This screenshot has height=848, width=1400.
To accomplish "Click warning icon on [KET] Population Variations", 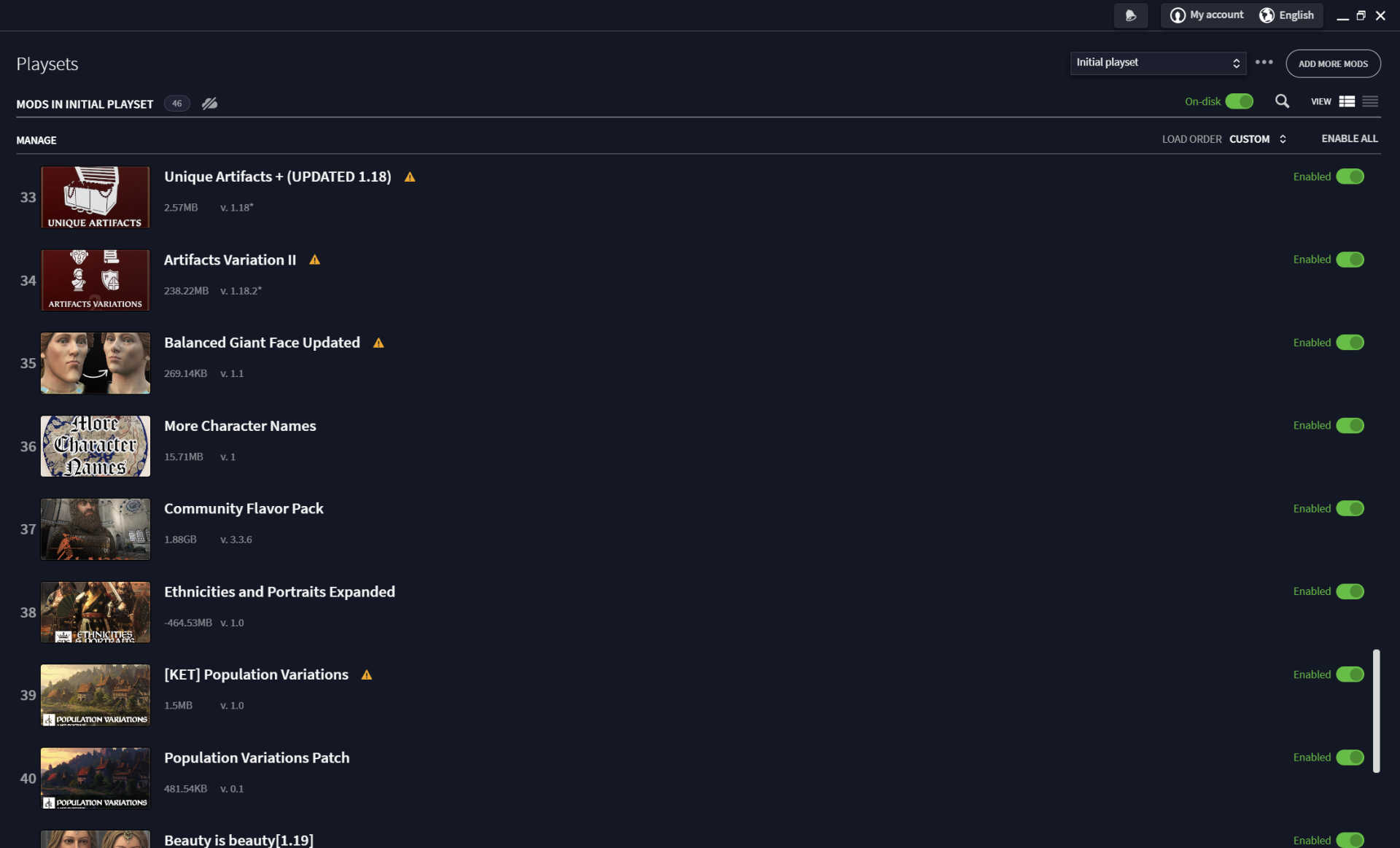I will click(367, 675).
